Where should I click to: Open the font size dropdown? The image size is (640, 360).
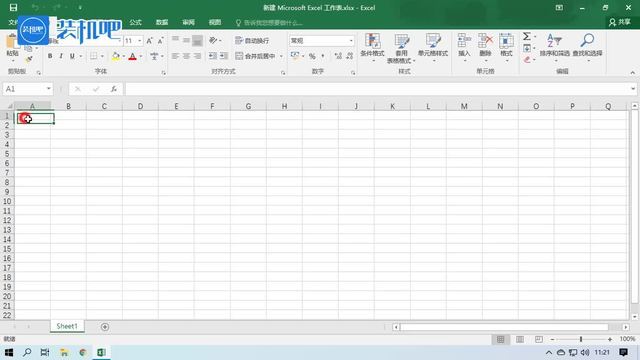click(x=140, y=40)
